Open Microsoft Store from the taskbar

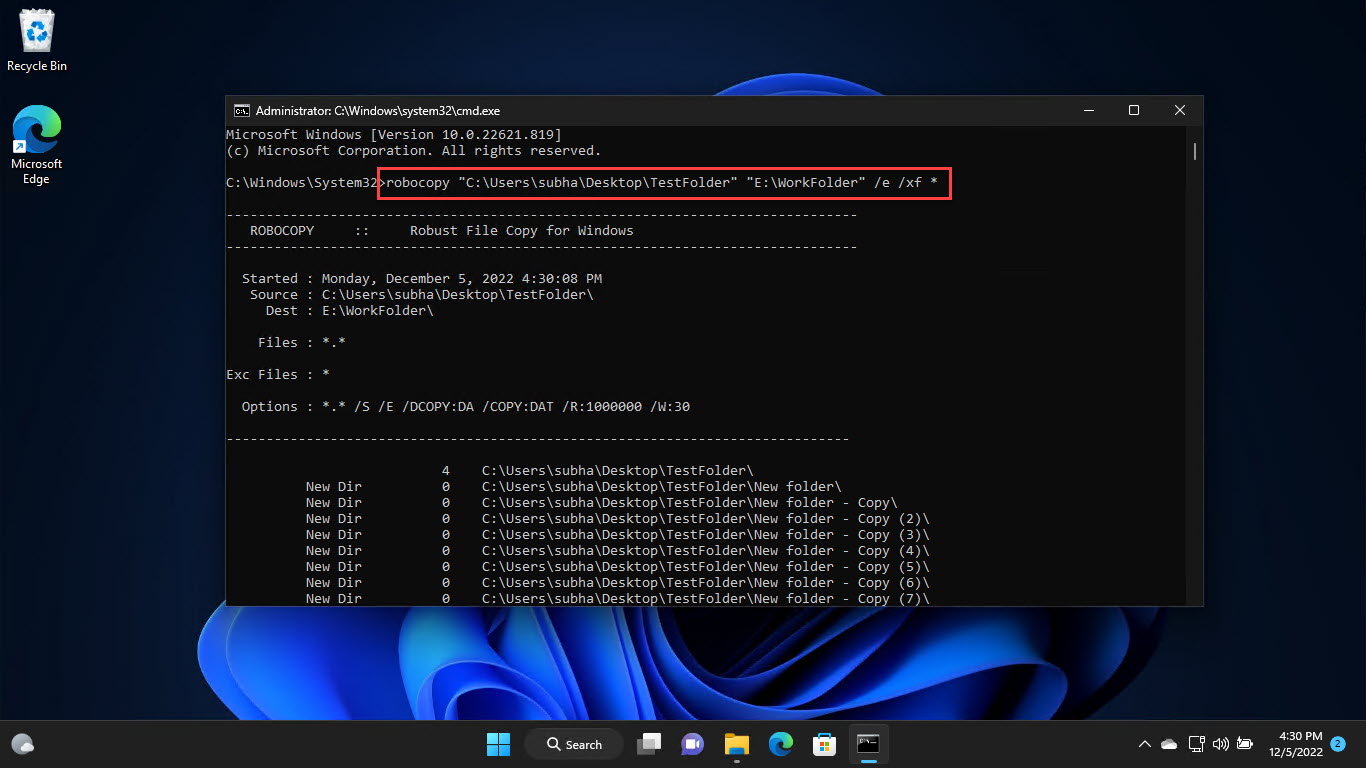coord(825,744)
